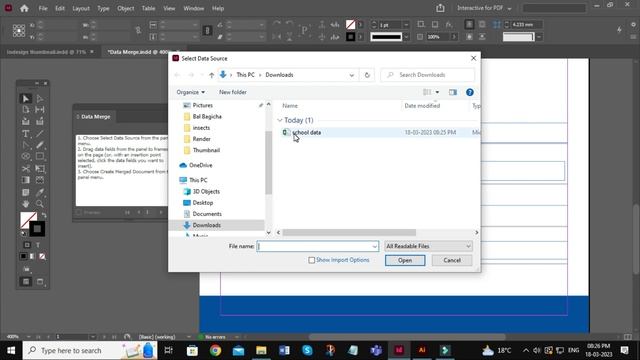Choose the Ellipse Frame tool

pos(25,156)
